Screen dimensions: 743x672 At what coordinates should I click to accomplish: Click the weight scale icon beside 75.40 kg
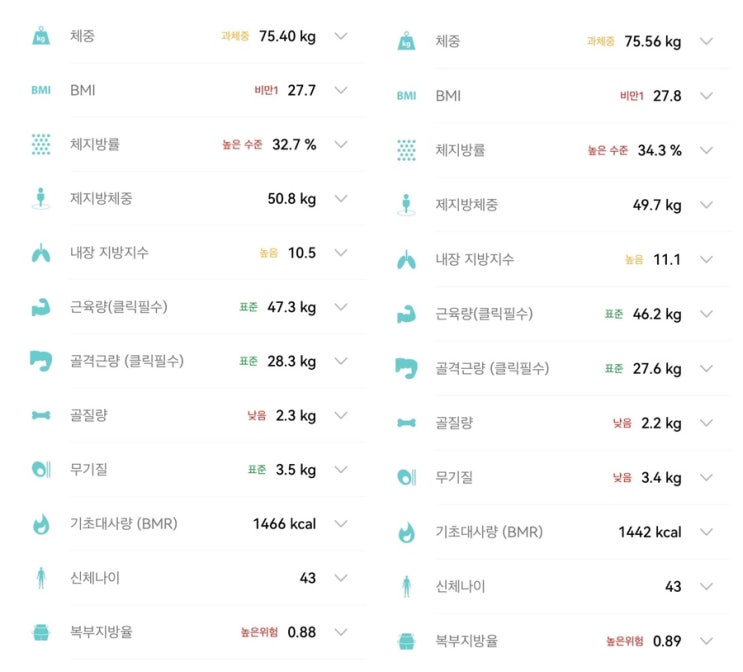pos(41,36)
